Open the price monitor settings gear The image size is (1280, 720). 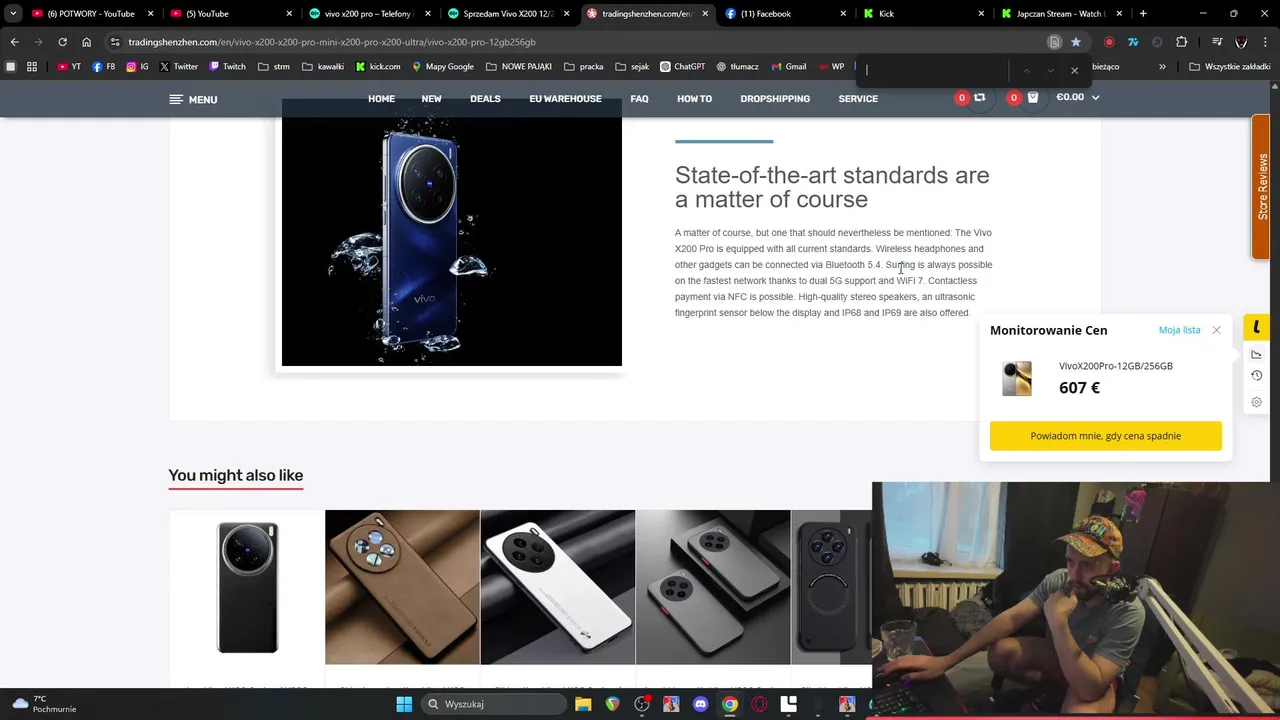tap(1256, 402)
